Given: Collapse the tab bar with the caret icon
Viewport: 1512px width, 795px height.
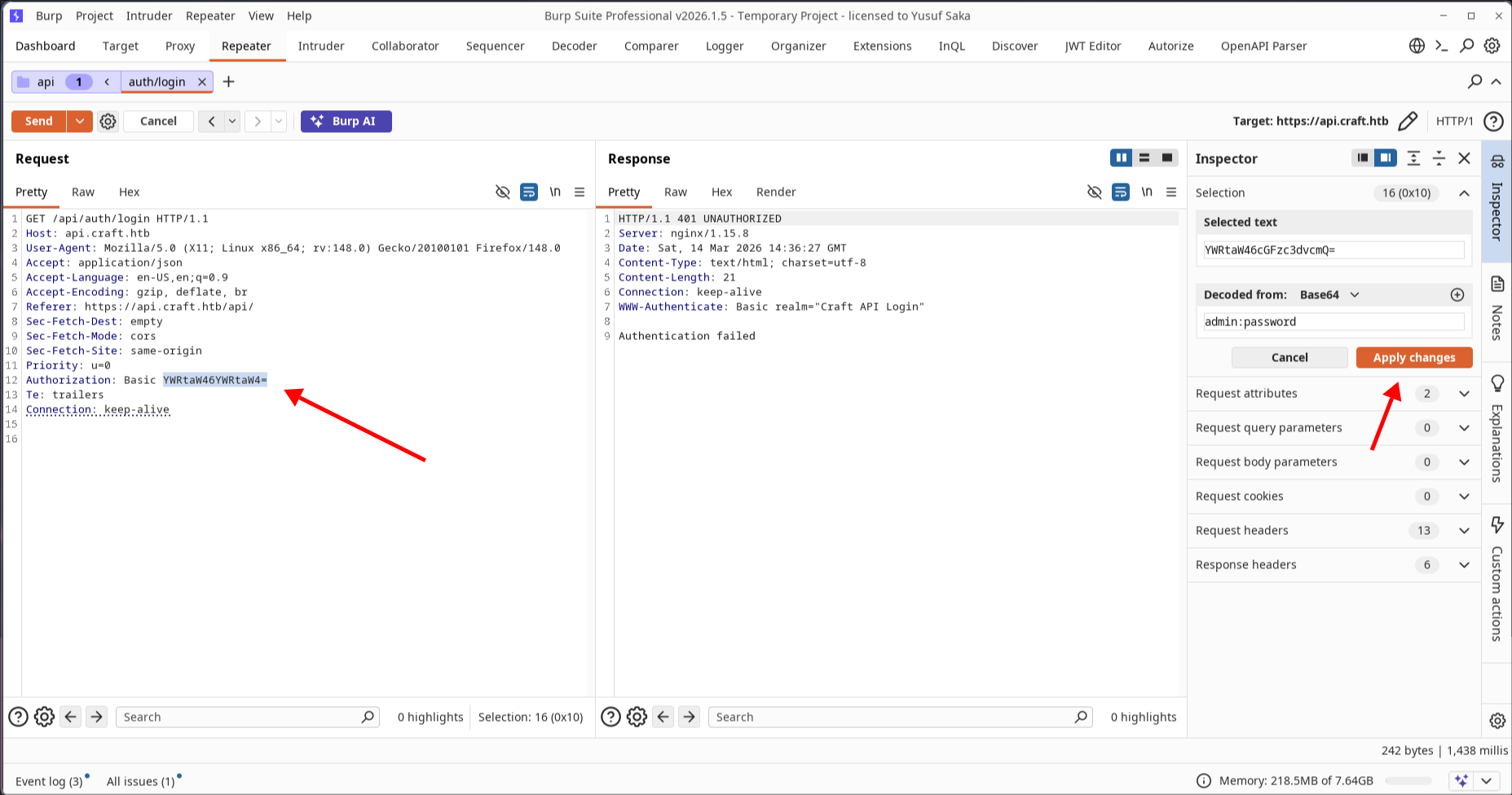Looking at the screenshot, I should click(x=1497, y=82).
